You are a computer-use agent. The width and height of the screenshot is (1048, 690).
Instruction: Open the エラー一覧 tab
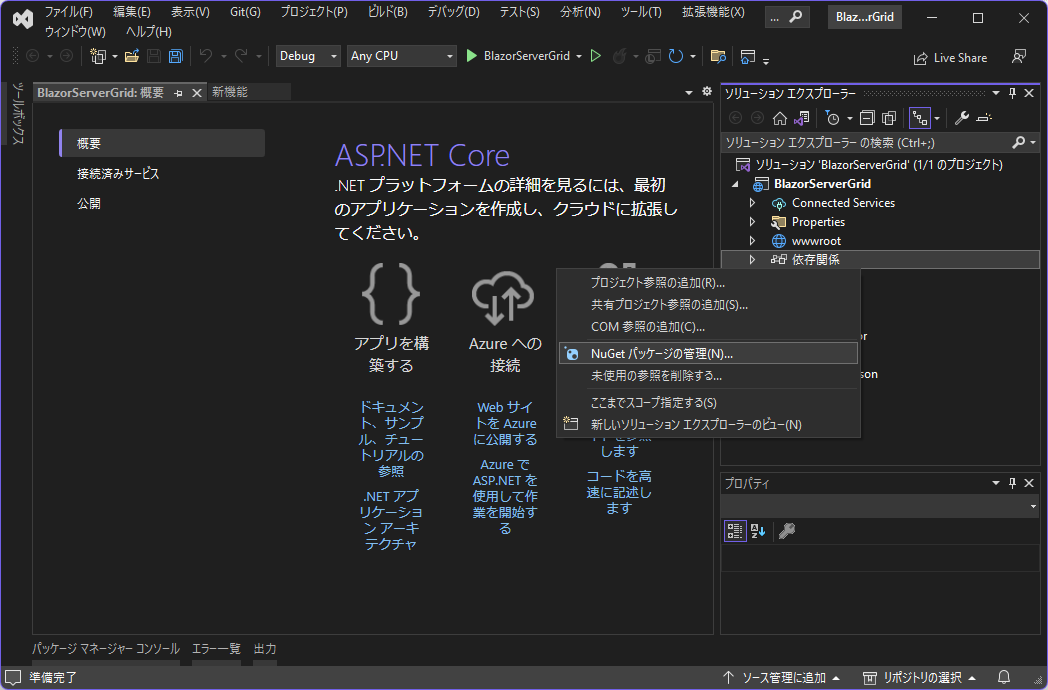216,649
